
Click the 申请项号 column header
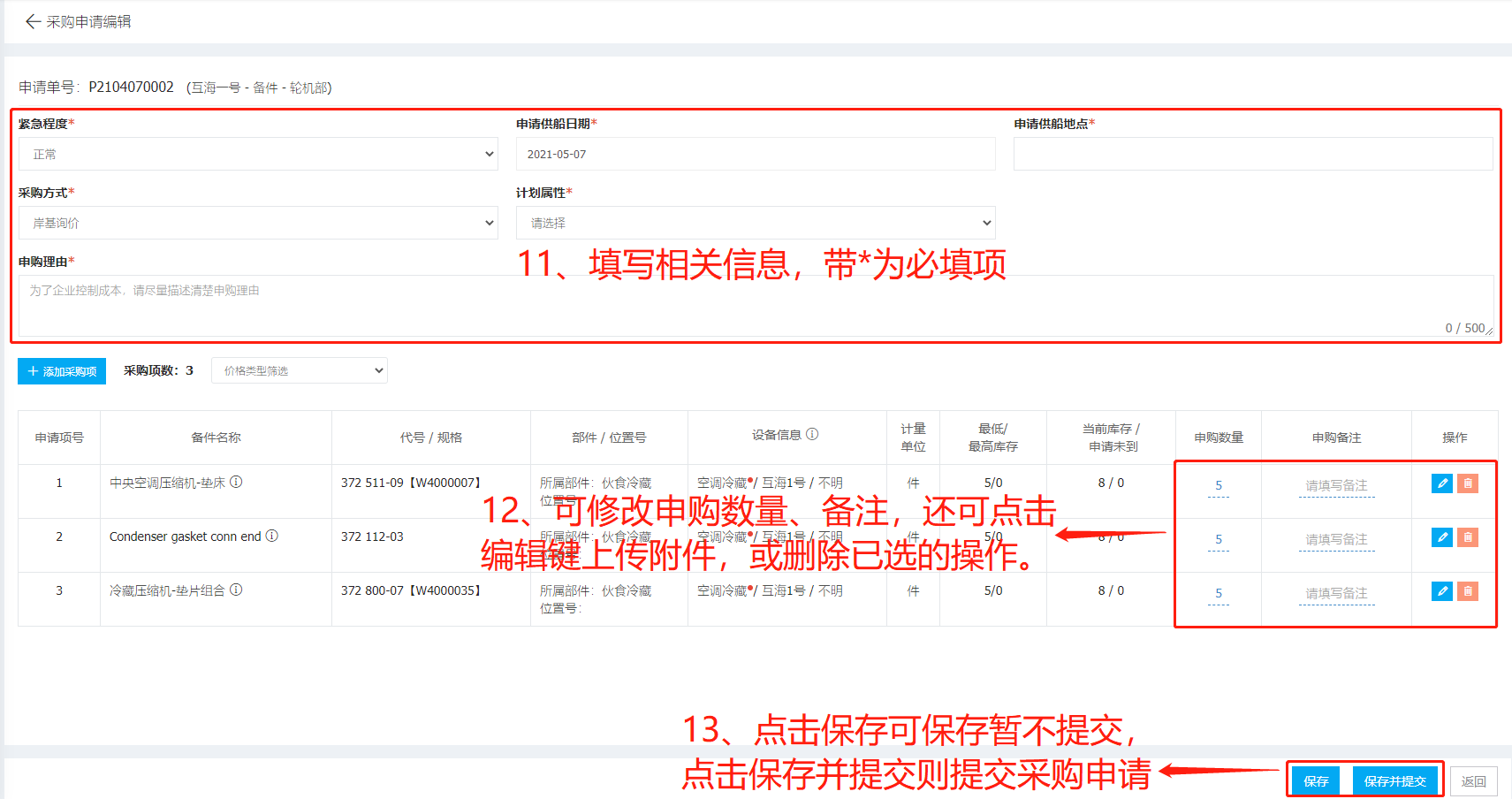[x=59, y=438]
